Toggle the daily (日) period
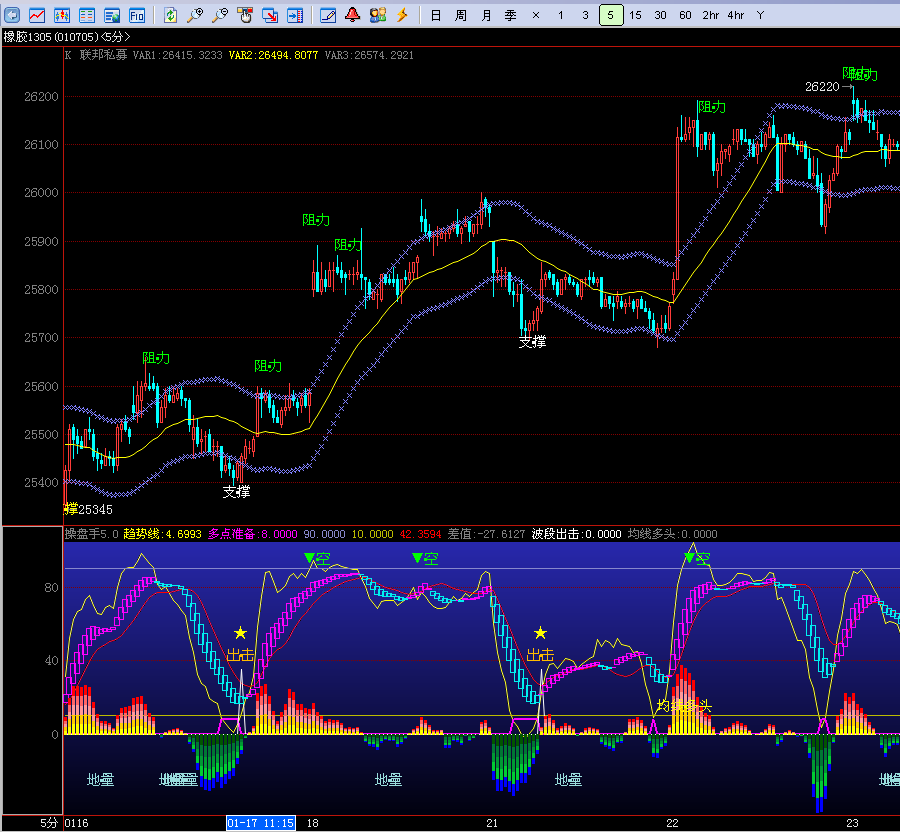Screen dimensions: 900x832 [x=435, y=15]
